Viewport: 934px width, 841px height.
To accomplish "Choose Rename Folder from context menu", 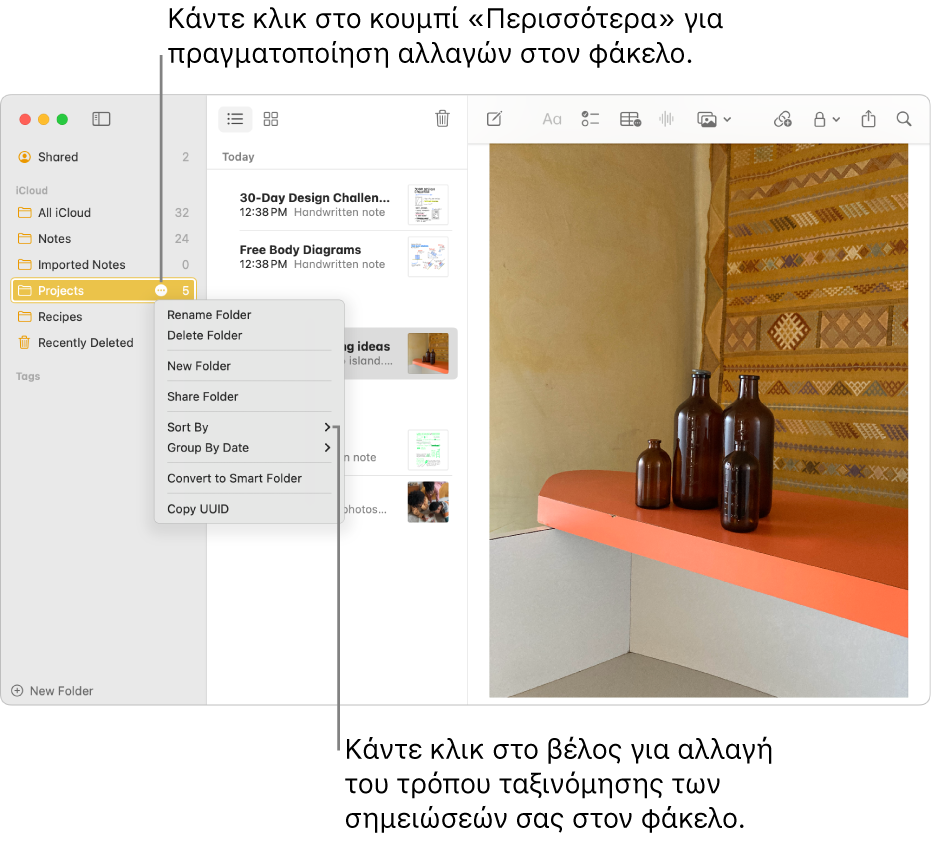I will 209,315.
